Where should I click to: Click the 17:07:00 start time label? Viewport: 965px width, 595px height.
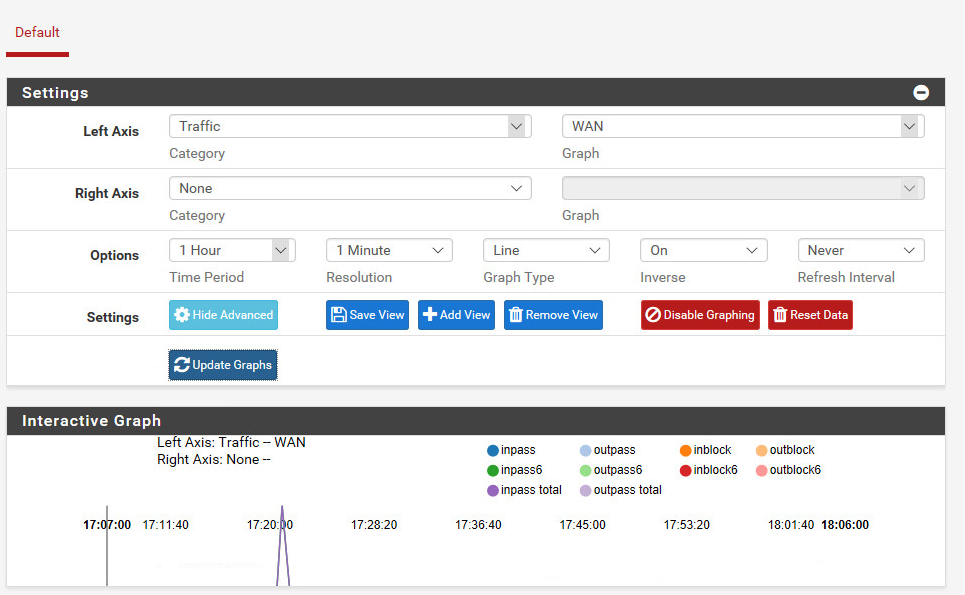click(107, 525)
